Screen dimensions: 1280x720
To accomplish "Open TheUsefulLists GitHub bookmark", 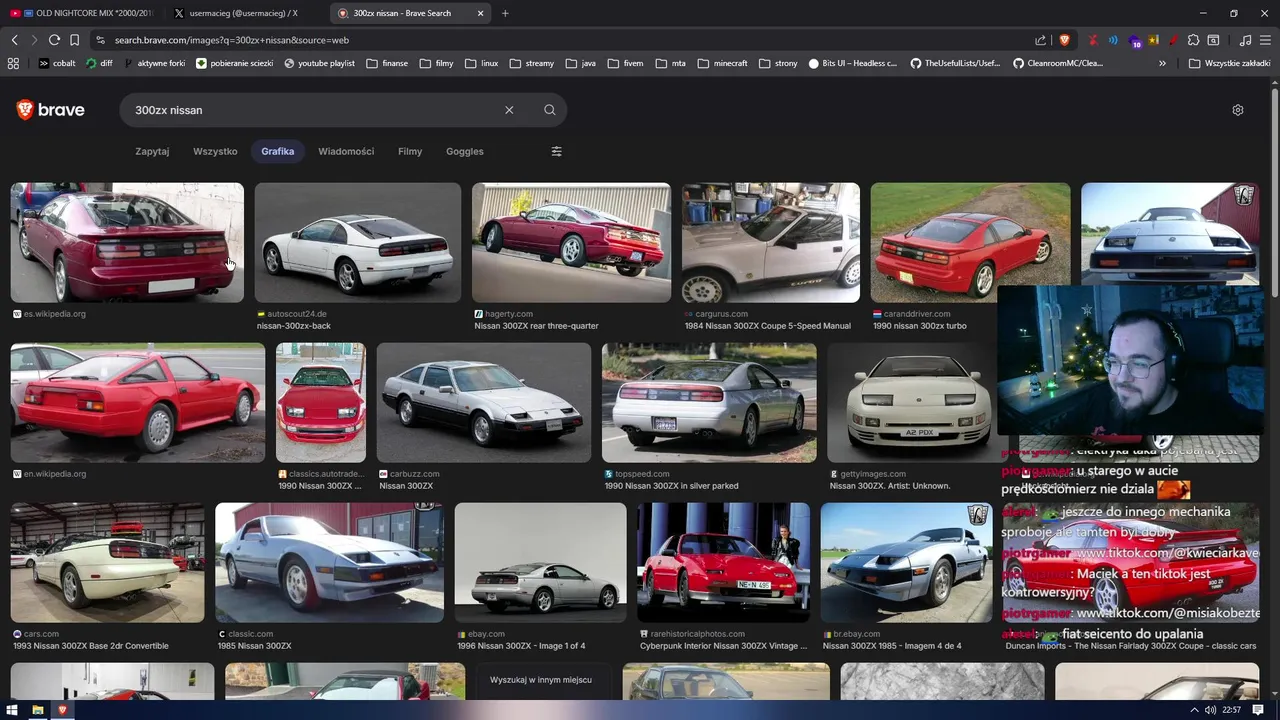I will [x=956, y=63].
